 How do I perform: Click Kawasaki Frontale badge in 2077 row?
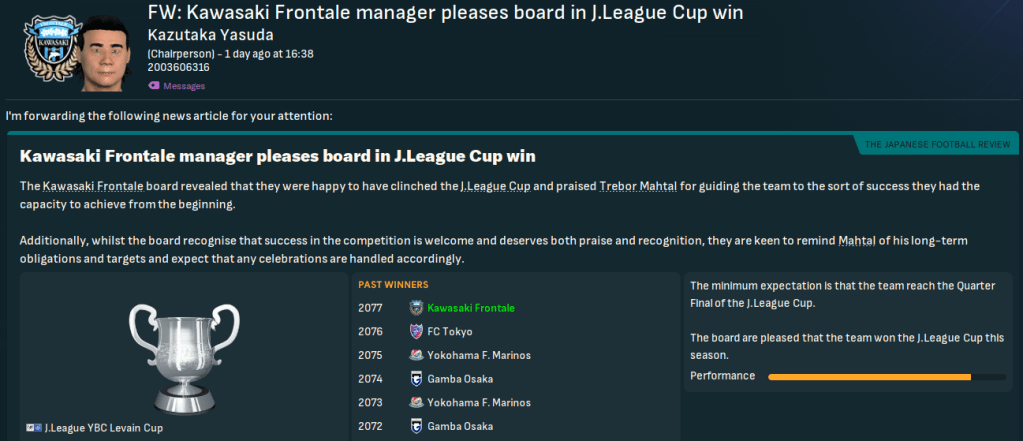coord(416,308)
